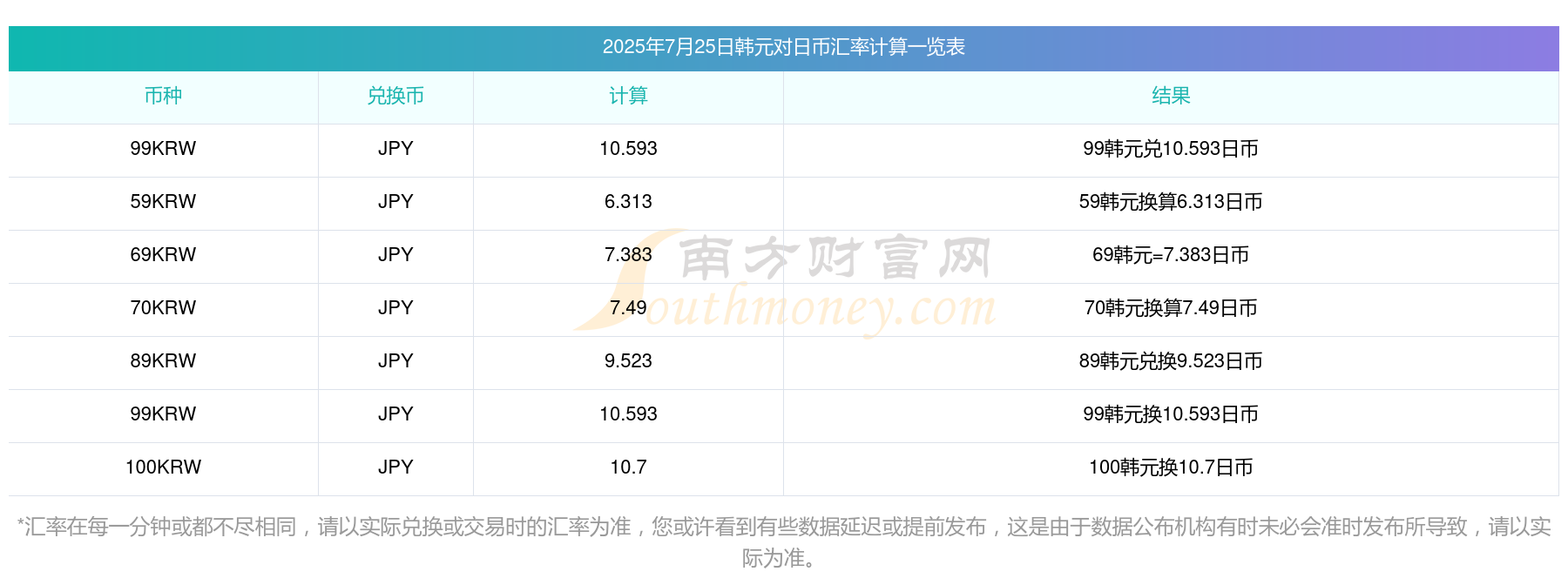Click the result 89韩元兑换9.523日币
The height and width of the screenshot is (585, 1568).
tap(1171, 361)
